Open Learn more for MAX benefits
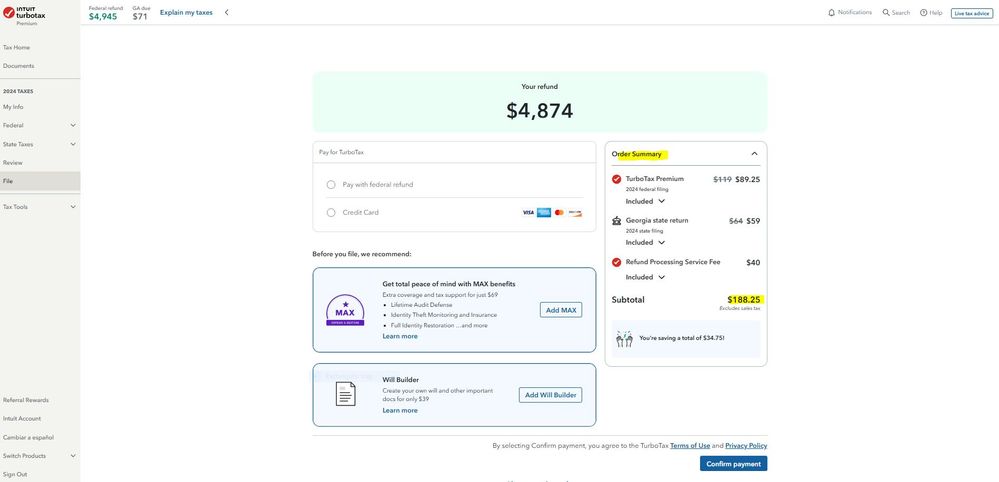Screen dimensions: 999x482 (x=400, y=336)
